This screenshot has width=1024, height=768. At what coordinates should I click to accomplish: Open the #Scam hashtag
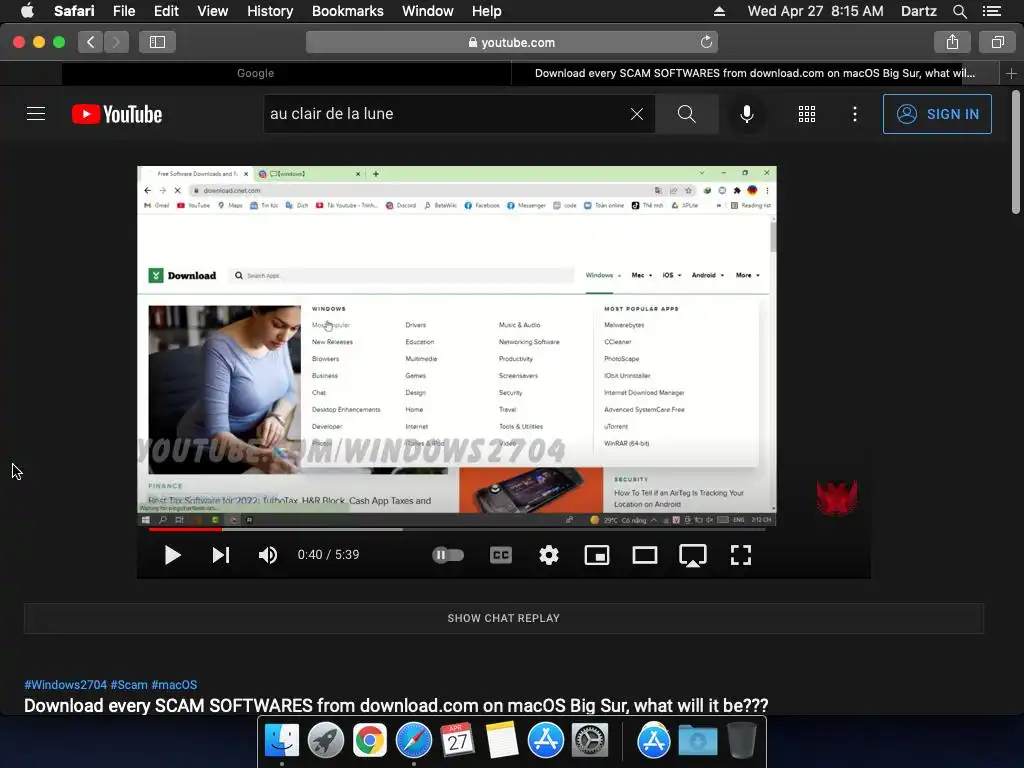click(x=129, y=684)
